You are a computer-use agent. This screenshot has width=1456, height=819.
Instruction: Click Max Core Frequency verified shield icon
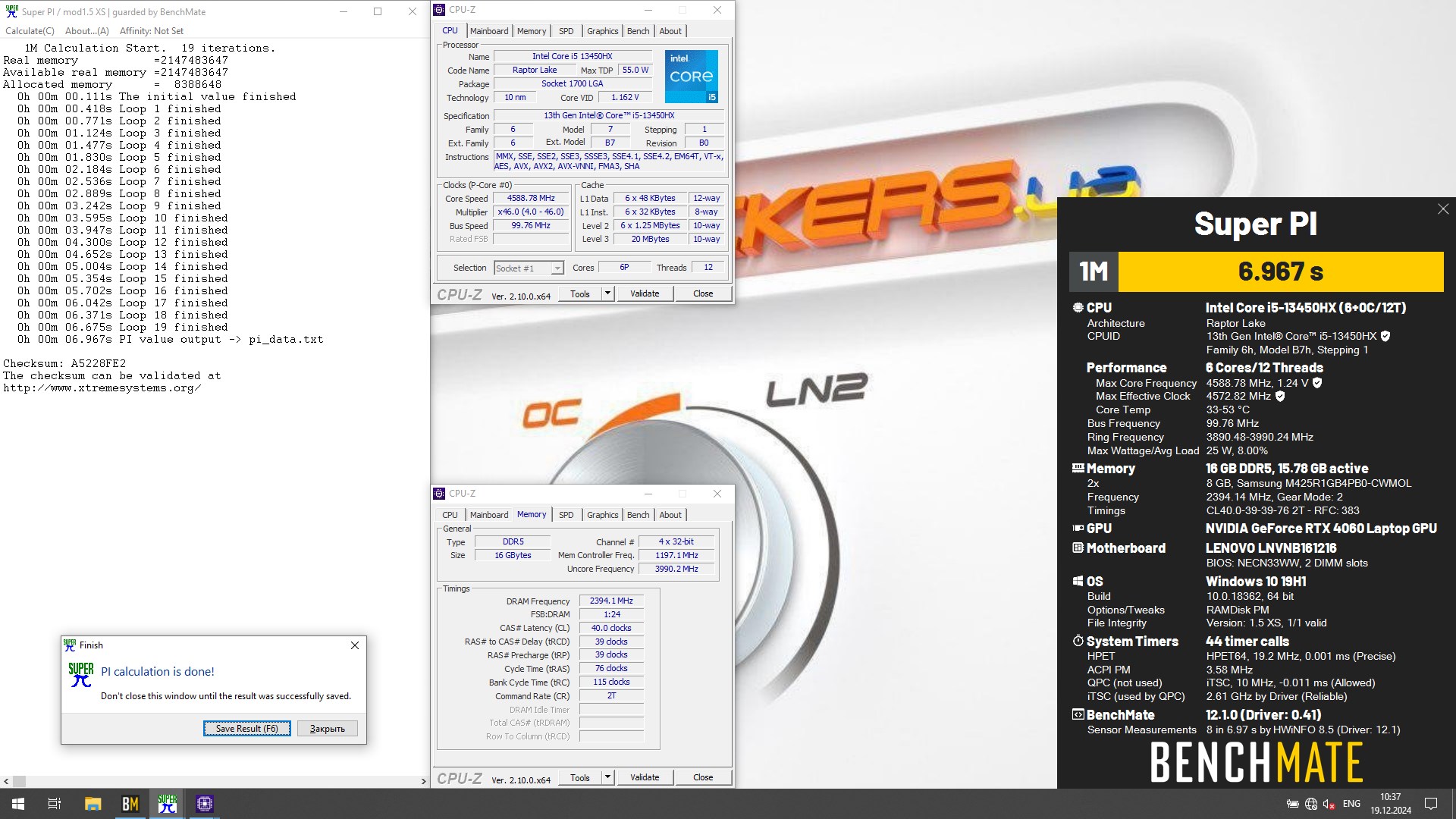pyautogui.click(x=1317, y=383)
